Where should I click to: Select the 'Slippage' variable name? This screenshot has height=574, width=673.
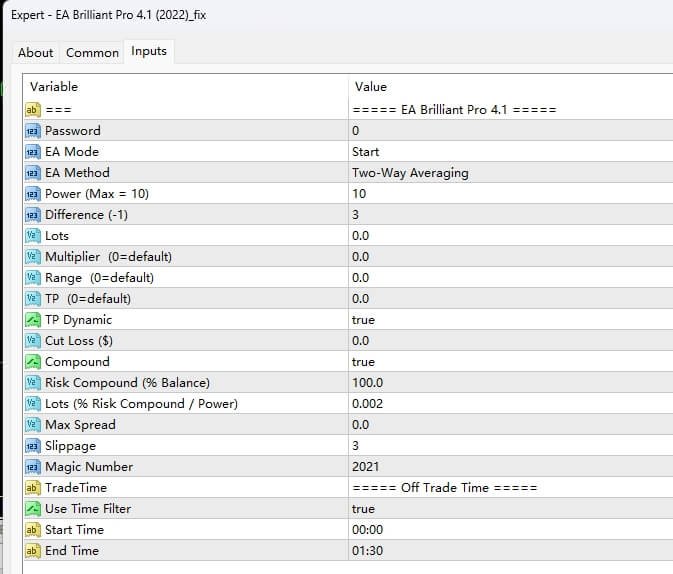pos(70,446)
